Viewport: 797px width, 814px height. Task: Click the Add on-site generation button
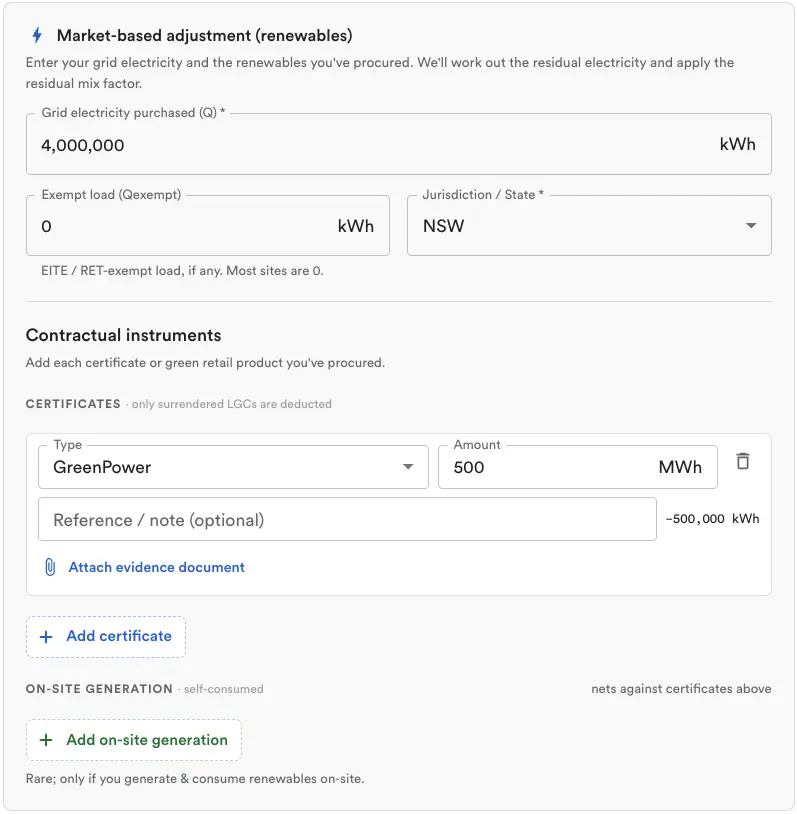pos(134,740)
